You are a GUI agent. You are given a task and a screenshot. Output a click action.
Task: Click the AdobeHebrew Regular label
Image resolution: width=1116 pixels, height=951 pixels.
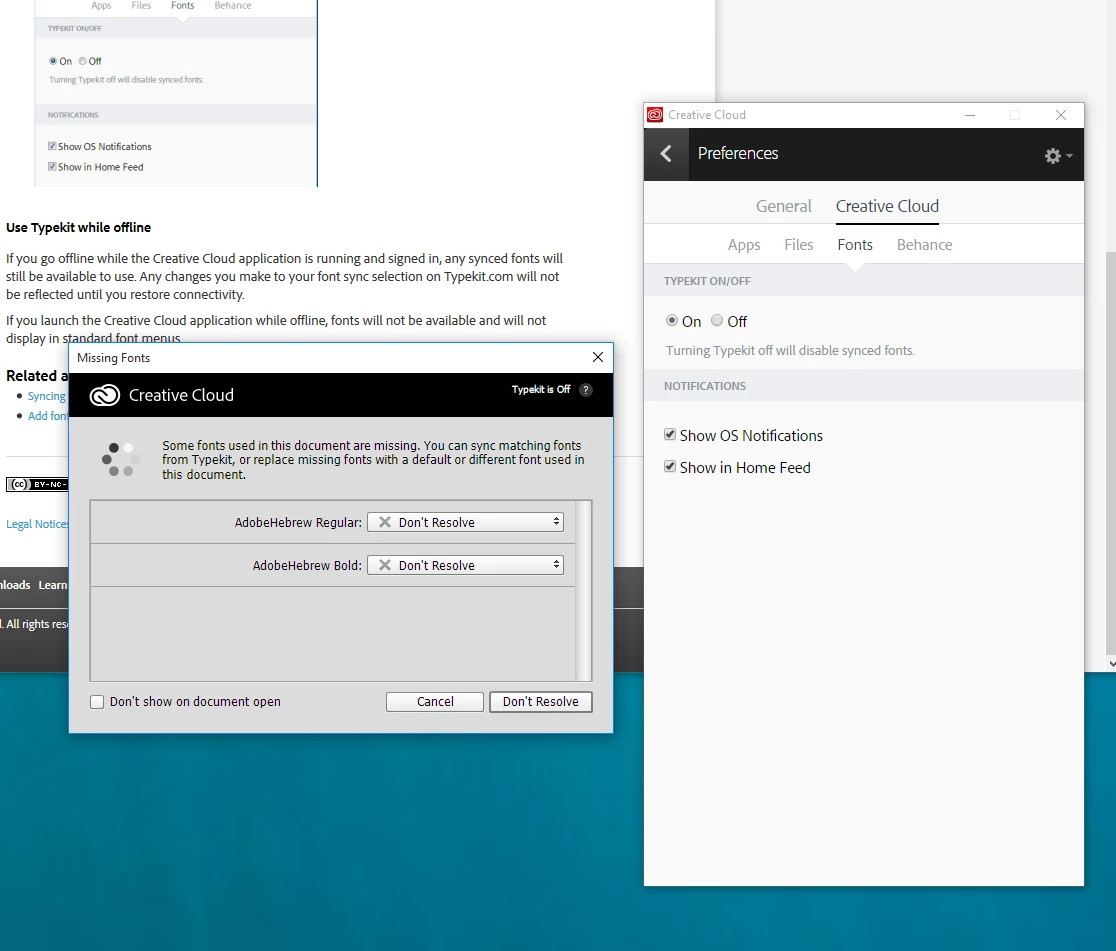pyautogui.click(x=298, y=522)
